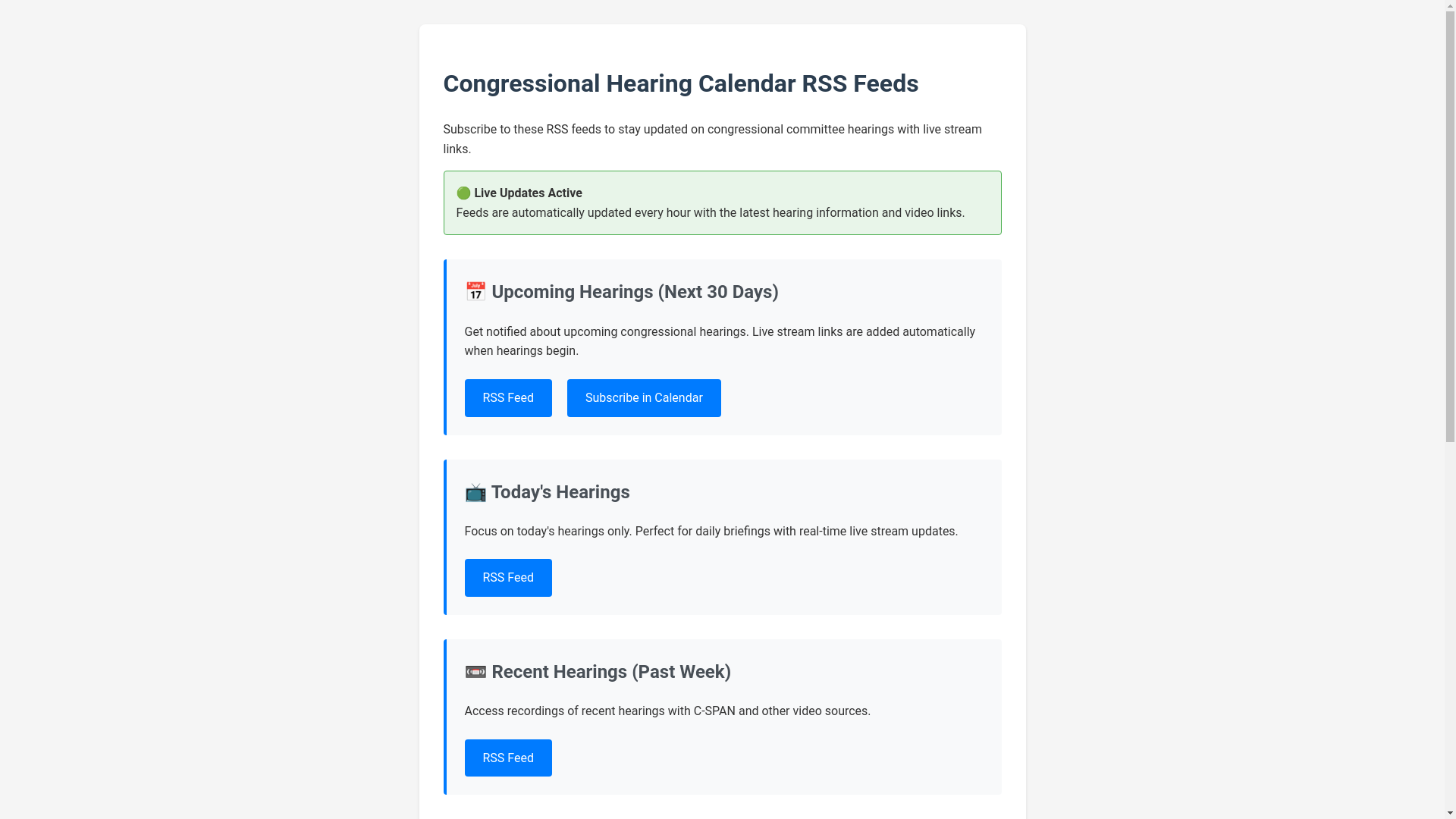
Task: Click the videocassette emoji beside Recent Hearings
Action: click(475, 672)
